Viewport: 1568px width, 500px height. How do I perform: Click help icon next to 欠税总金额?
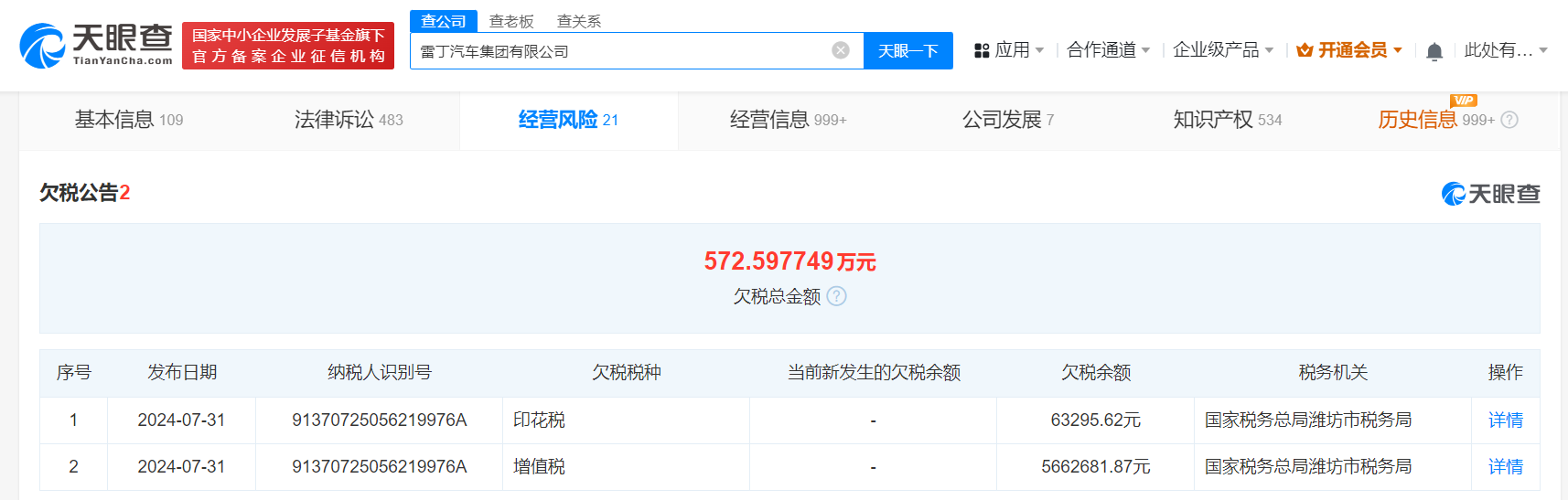pos(836,296)
